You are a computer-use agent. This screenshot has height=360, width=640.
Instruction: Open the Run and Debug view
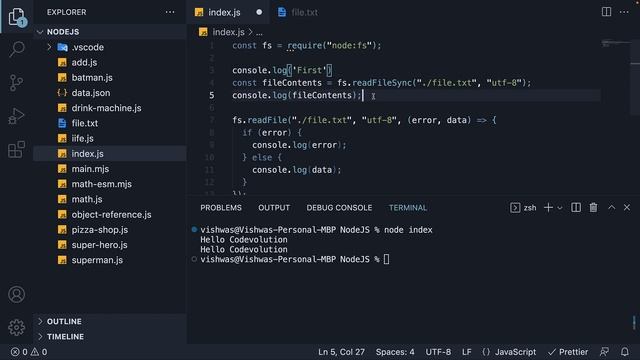pos(17,116)
